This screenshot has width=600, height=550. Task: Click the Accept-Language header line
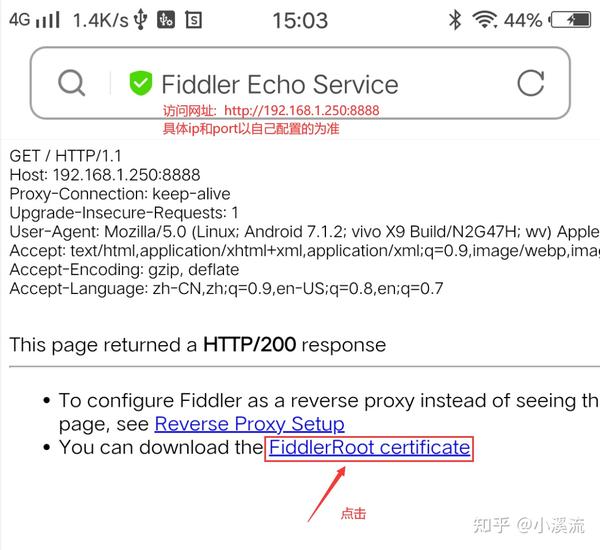point(226,289)
